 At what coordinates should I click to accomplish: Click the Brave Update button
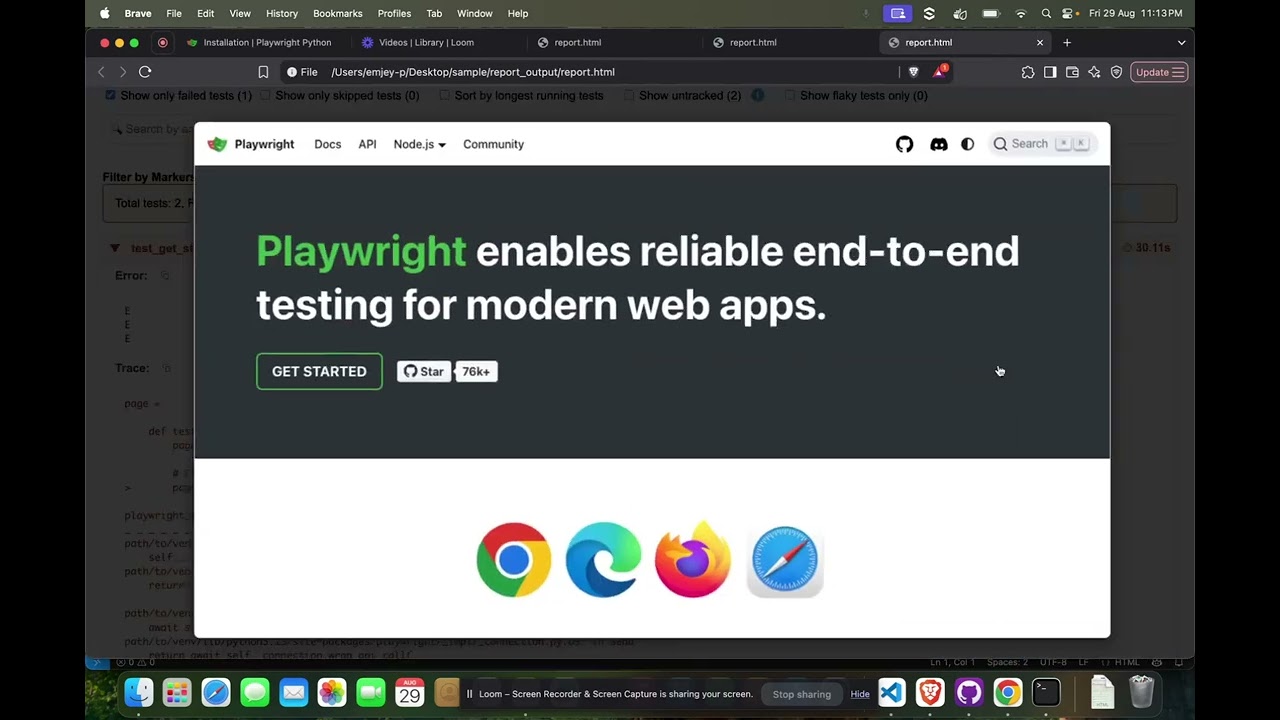[x=1159, y=72]
